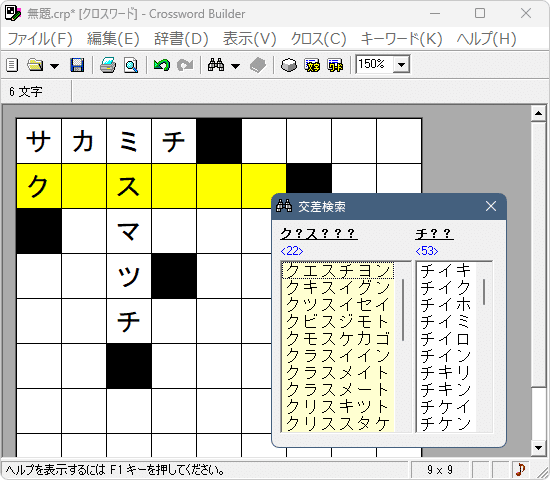
Task: Click the yellow 'ワード' toolbar icon
Action: click(x=335, y=65)
